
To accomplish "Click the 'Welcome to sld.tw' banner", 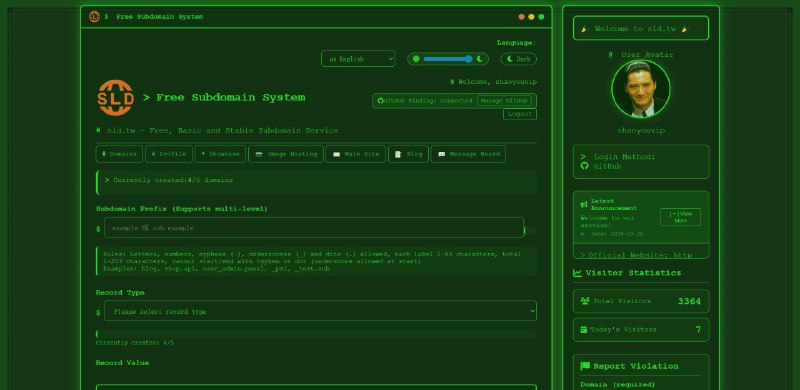I will tap(641, 28).
